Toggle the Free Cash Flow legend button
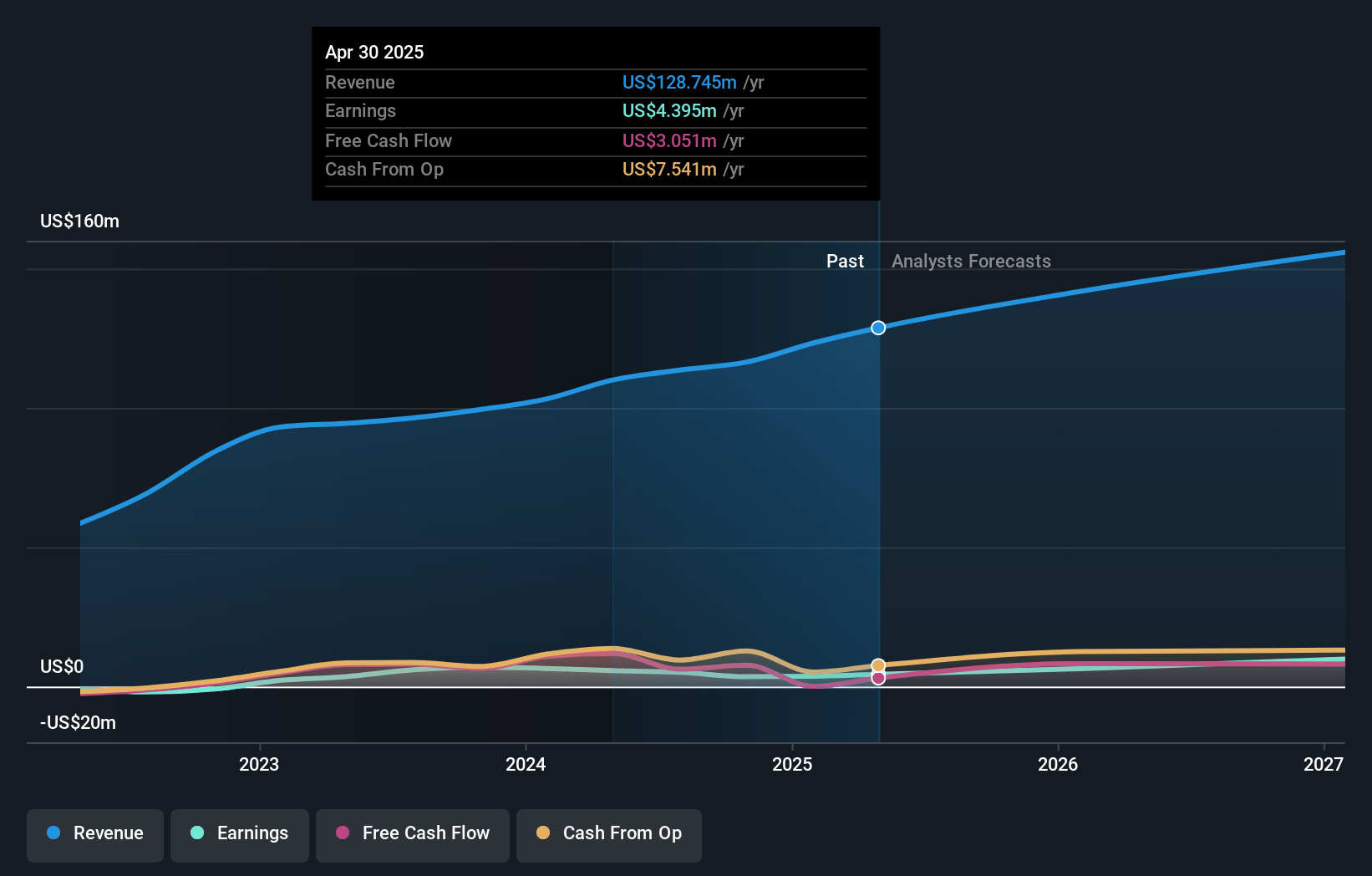1372x876 pixels. coord(413,835)
